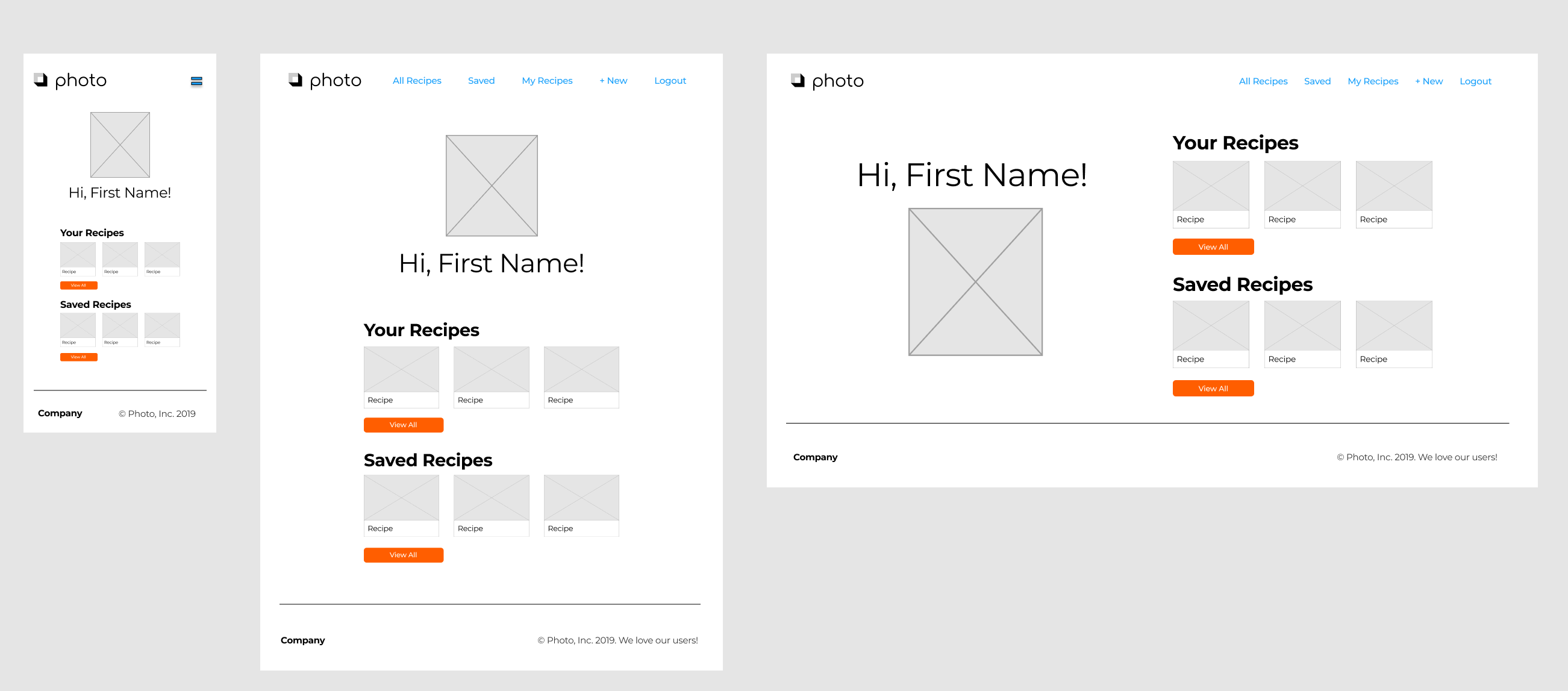Click Company footer link in desktop mockup

tap(815, 457)
